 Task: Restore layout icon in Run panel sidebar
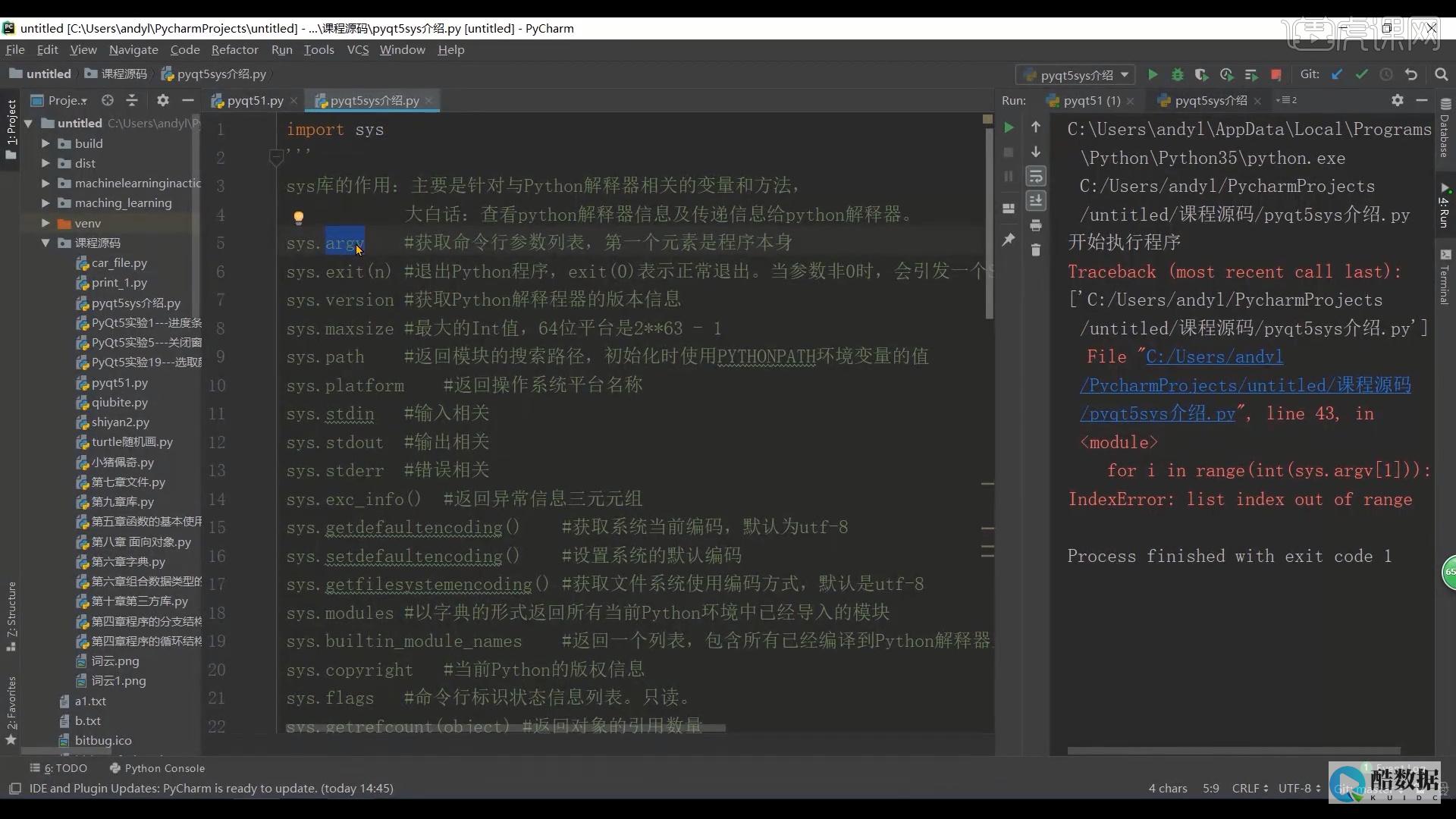1009,209
